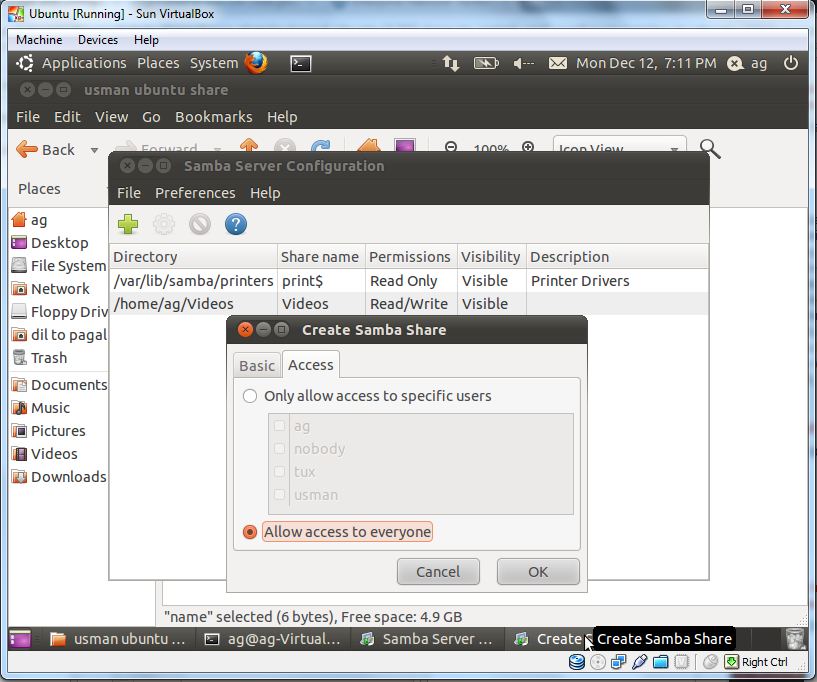Click the Back arrow in file manager
817x682 pixels.
45,150
